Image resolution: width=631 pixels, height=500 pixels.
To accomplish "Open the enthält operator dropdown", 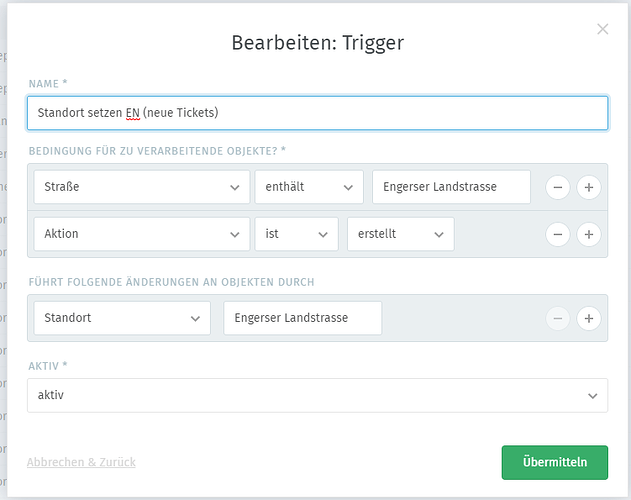I will click(x=309, y=187).
